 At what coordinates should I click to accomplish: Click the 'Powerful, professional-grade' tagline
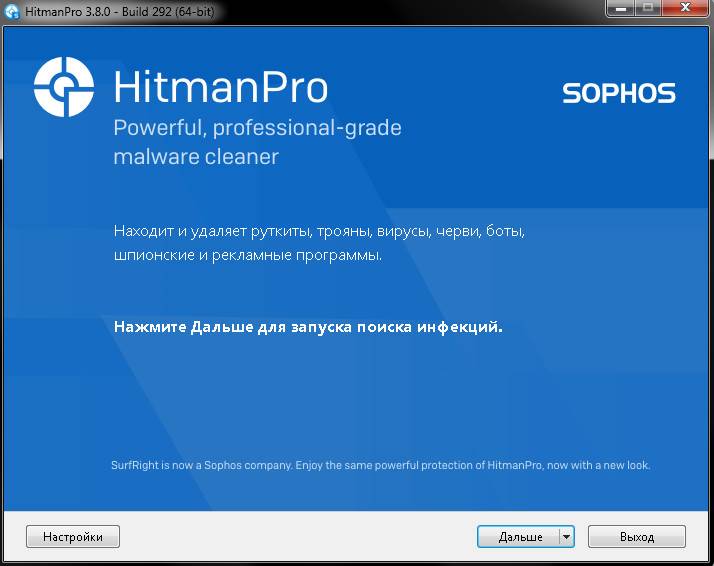[x=257, y=128]
